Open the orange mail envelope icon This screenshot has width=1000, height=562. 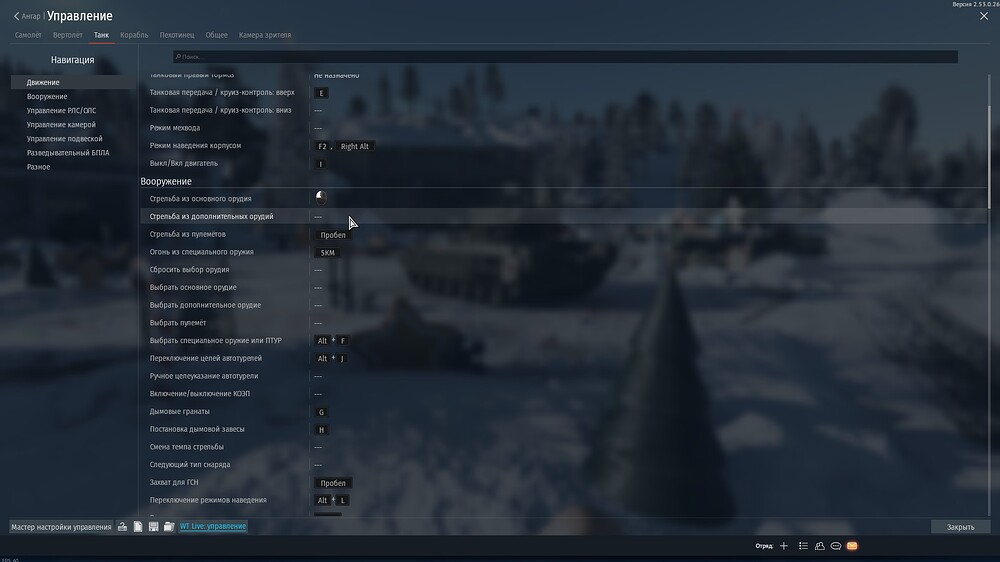pyautogui.click(x=852, y=546)
